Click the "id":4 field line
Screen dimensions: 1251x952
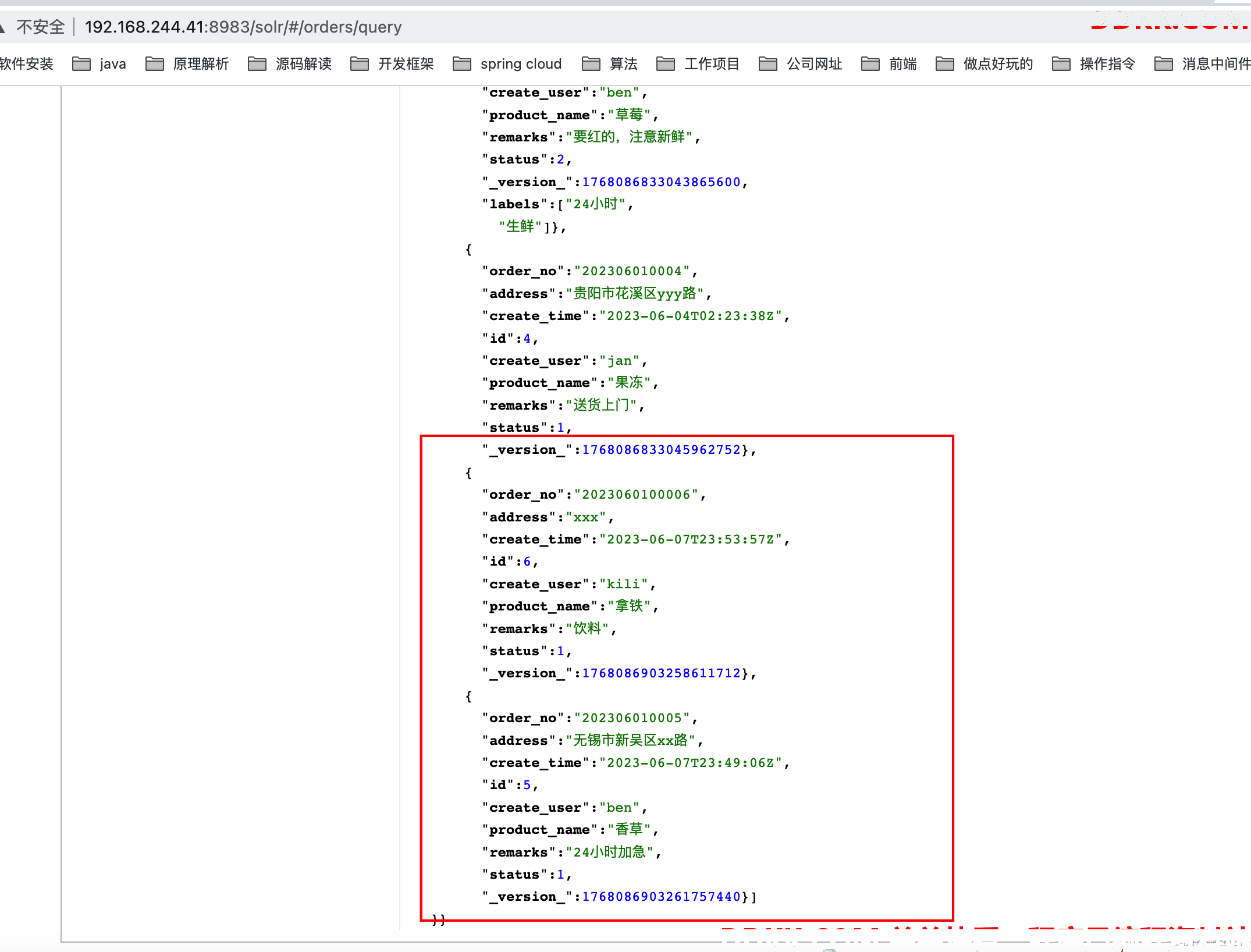click(510, 339)
